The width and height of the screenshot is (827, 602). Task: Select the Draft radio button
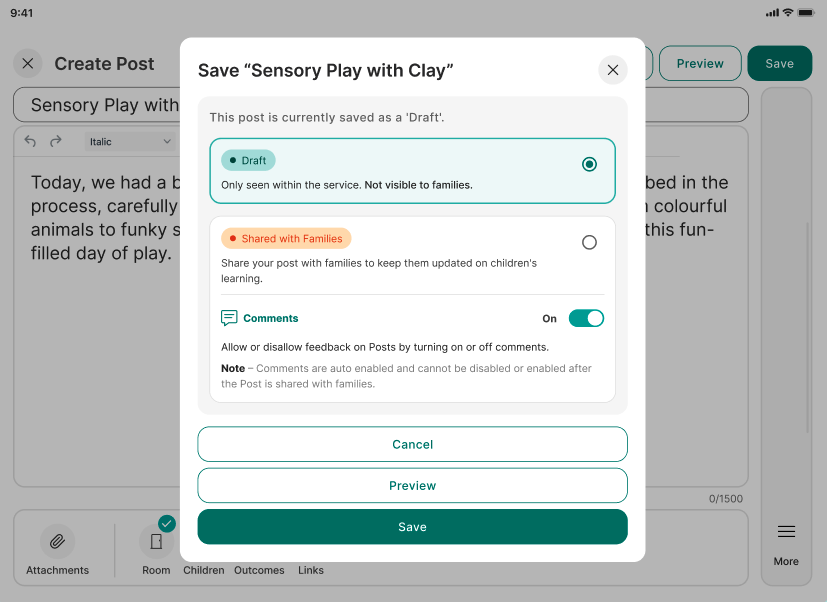[589, 163]
